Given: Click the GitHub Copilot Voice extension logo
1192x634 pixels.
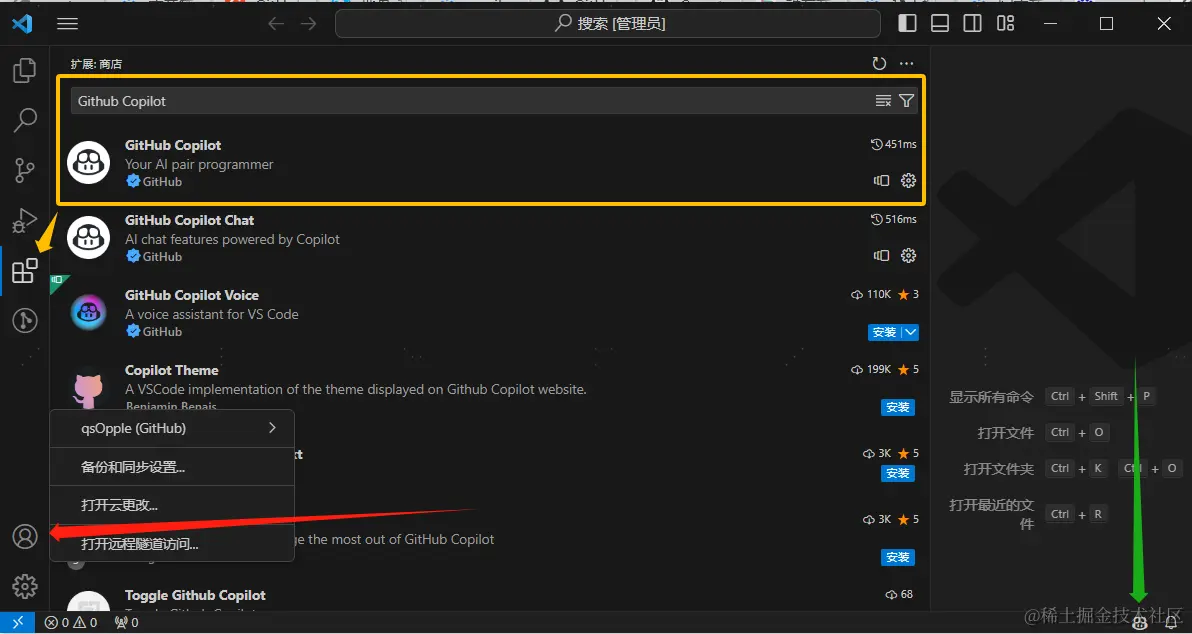Looking at the screenshot, I should pyautogui.click(x=89, y=312).
